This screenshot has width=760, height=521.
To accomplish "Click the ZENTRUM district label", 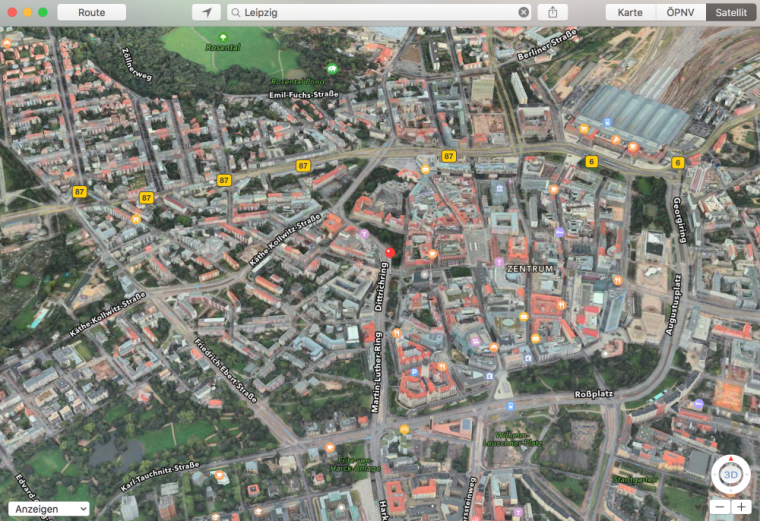I will [530, 269].
